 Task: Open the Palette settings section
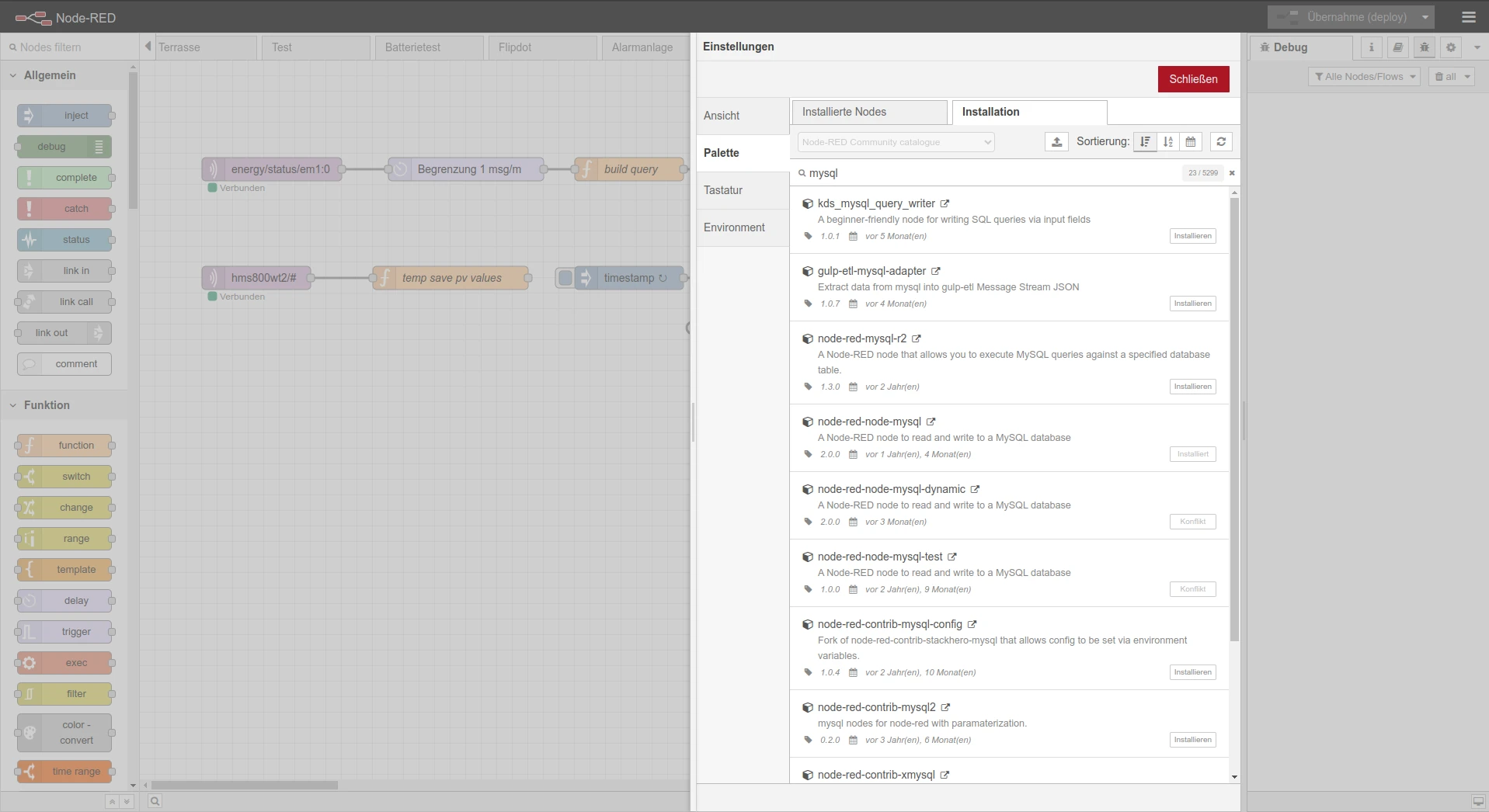pyautogui.click(x=743, y=153)
